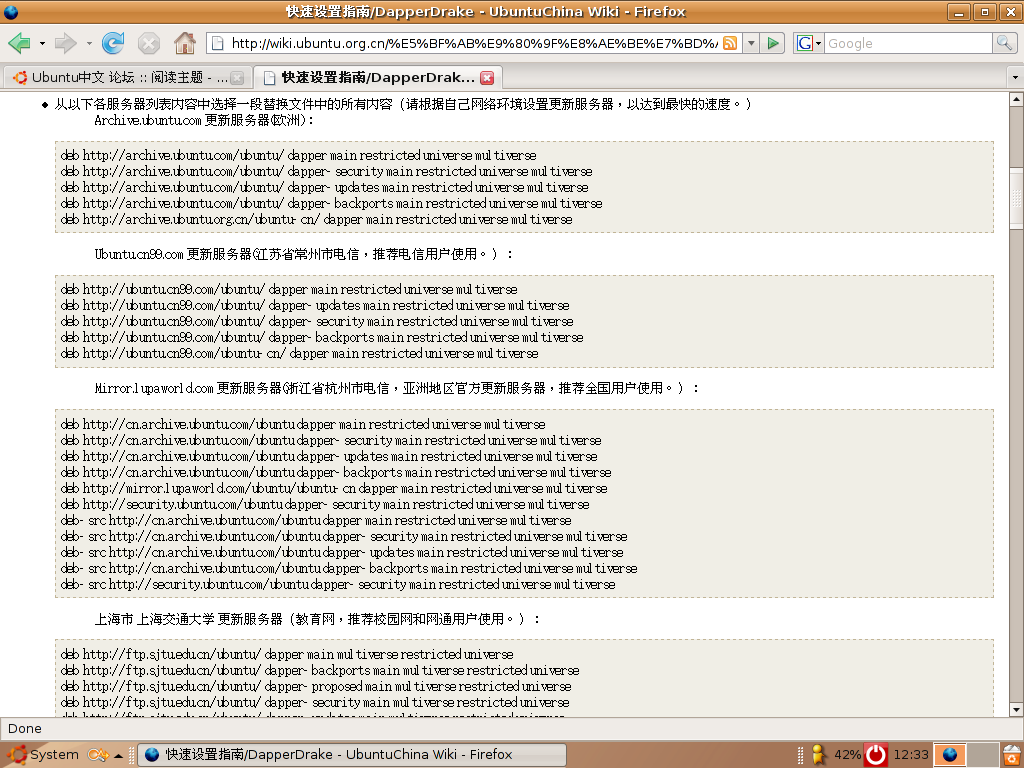Click the 'Ubuntu.cn99.com 更新服务器' heading
1024x768 pixels.
304,254
